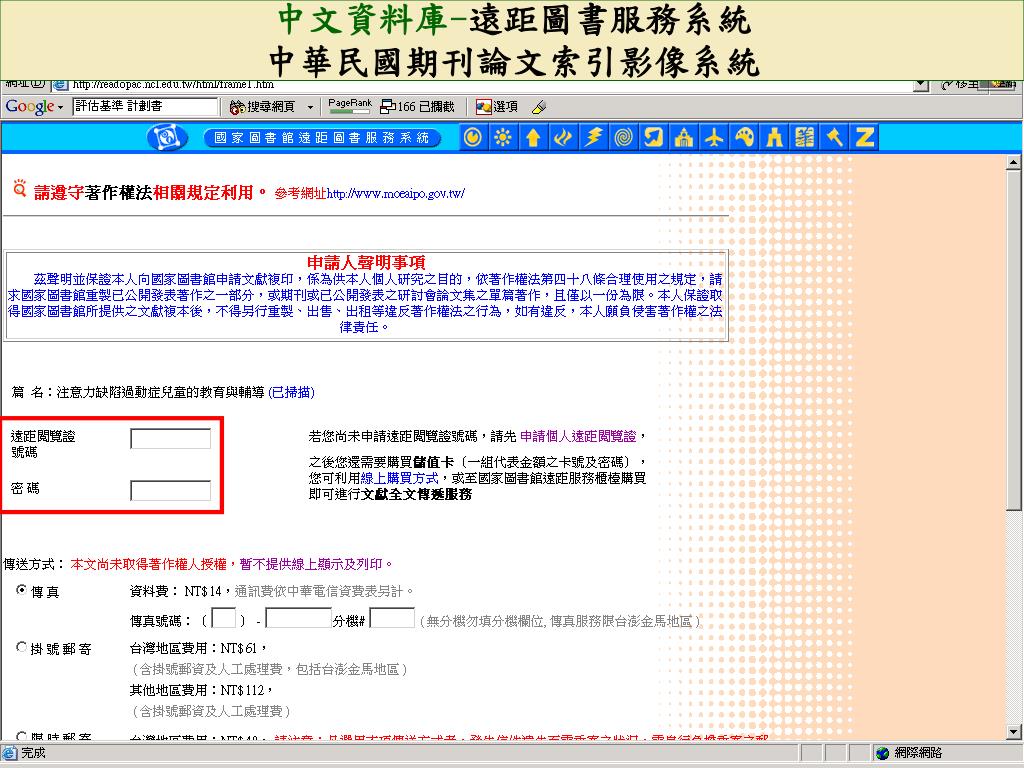Select the 掛號郵寄 registered mail radio button
The width and height of the screenshot is (1024, 768).
(x=22, y=647)
